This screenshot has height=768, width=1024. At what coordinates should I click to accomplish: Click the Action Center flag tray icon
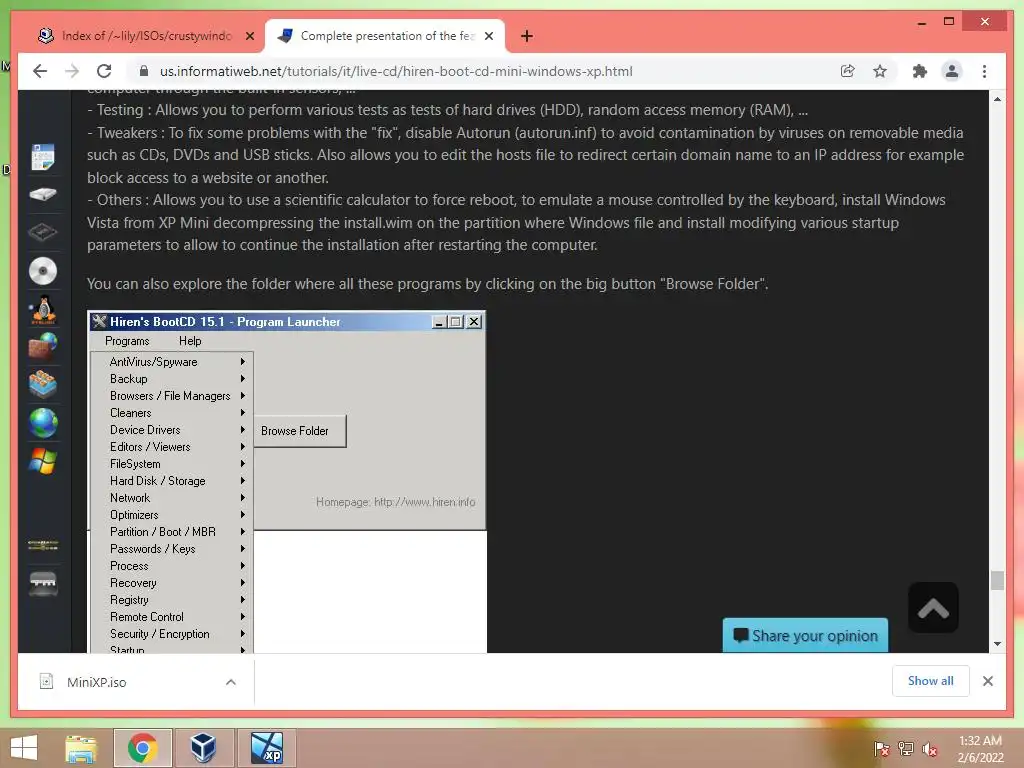[x=882, y=749]
